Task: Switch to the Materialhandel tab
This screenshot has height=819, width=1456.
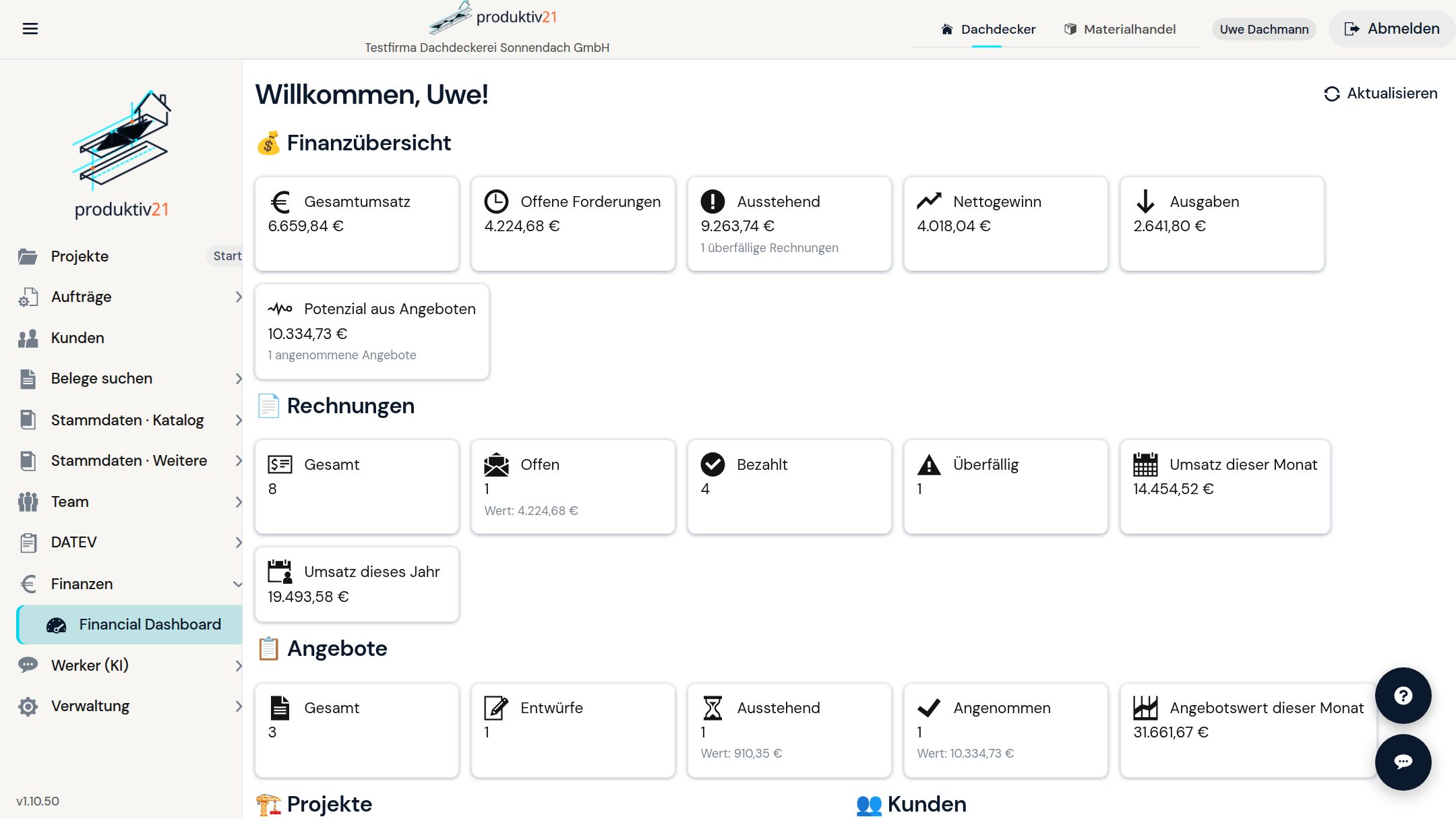Action: click(1120, 29)
